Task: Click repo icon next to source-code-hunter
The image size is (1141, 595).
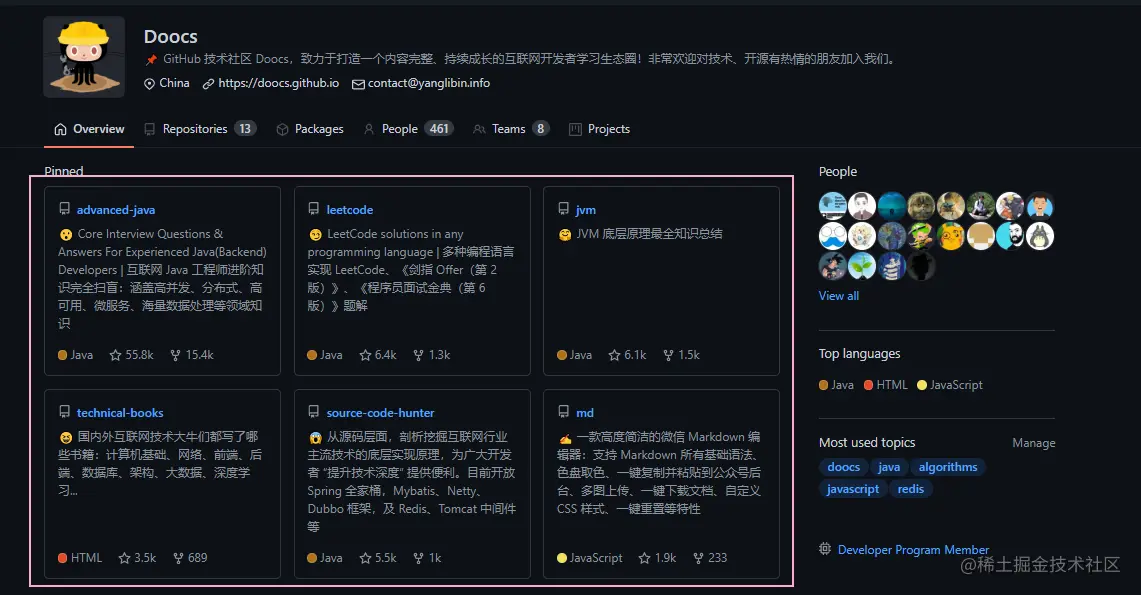Action: coord(314,412)
